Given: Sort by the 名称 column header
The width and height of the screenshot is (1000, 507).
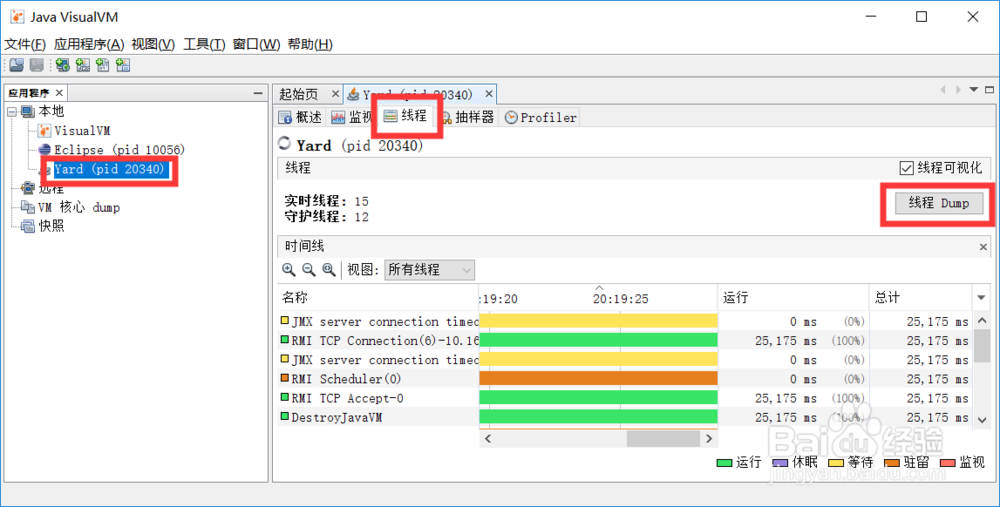Looking at the screenshot, I should pyautogui.click(x=378, y=298).
